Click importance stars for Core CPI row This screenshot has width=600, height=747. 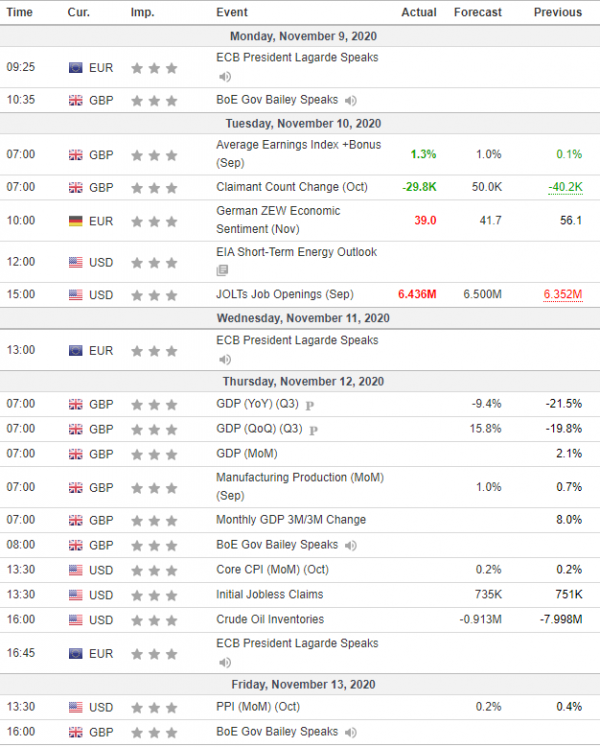[154, 570]
